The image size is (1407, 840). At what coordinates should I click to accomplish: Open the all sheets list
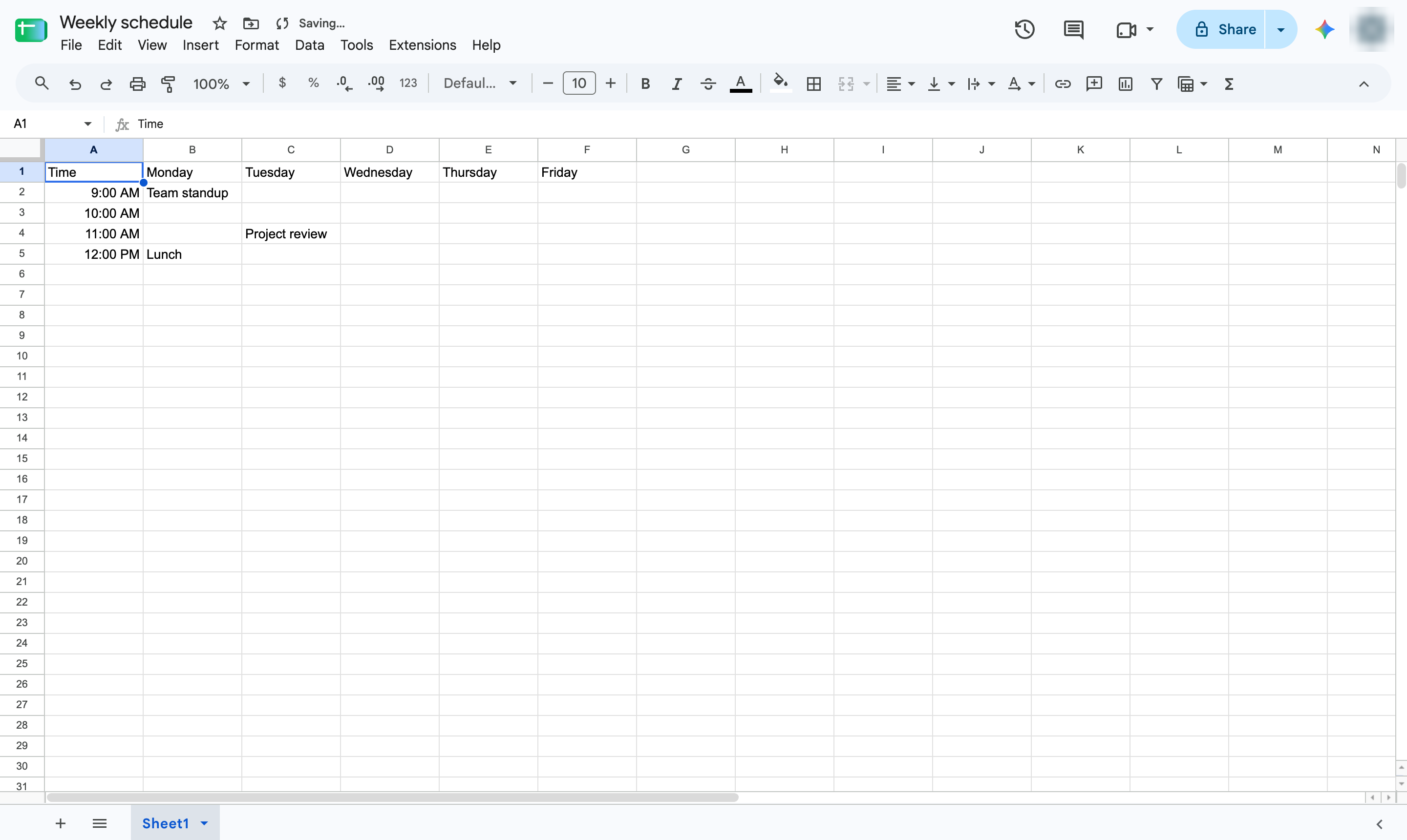click(x=100, y=823)
